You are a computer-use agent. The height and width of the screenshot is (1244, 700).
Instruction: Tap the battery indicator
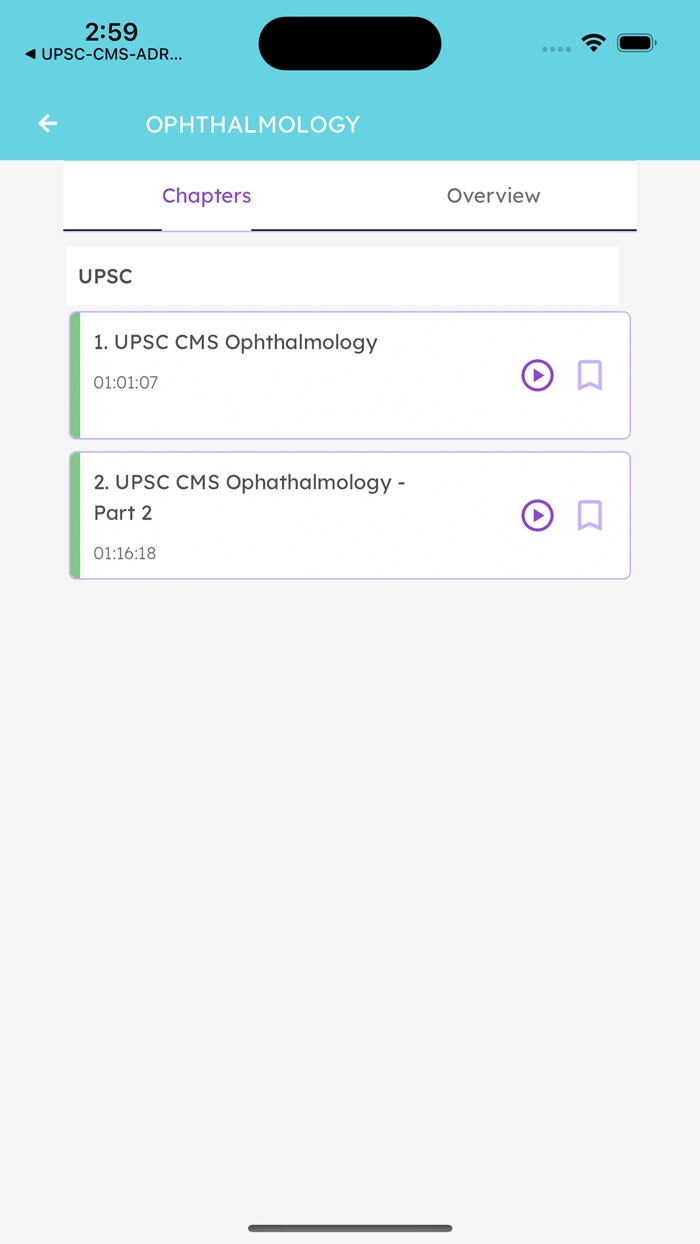[635, 43]
